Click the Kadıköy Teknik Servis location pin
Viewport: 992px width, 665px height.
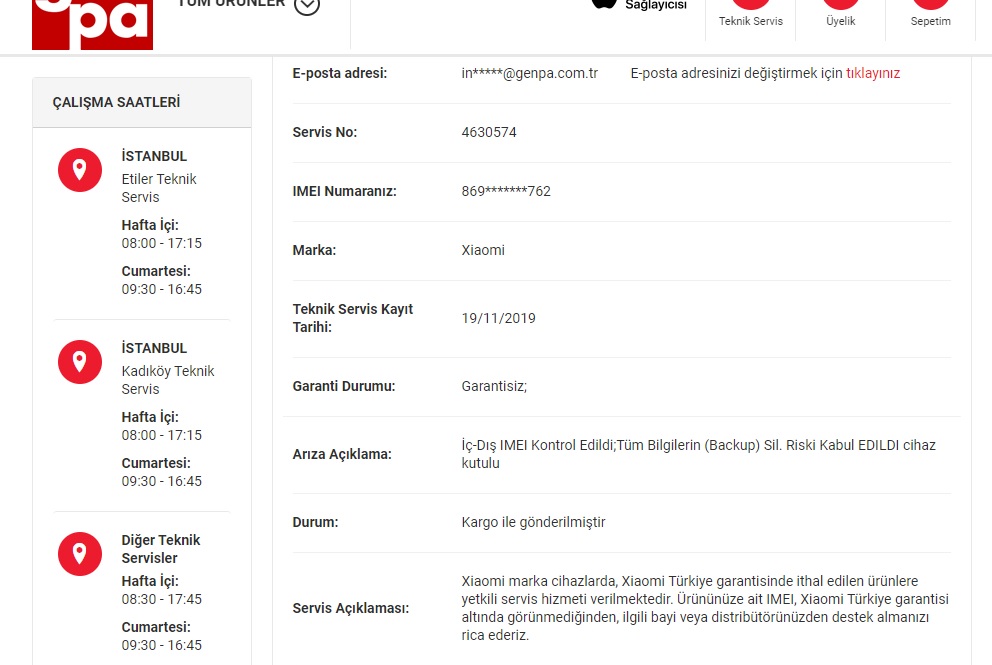coord(80,362)
